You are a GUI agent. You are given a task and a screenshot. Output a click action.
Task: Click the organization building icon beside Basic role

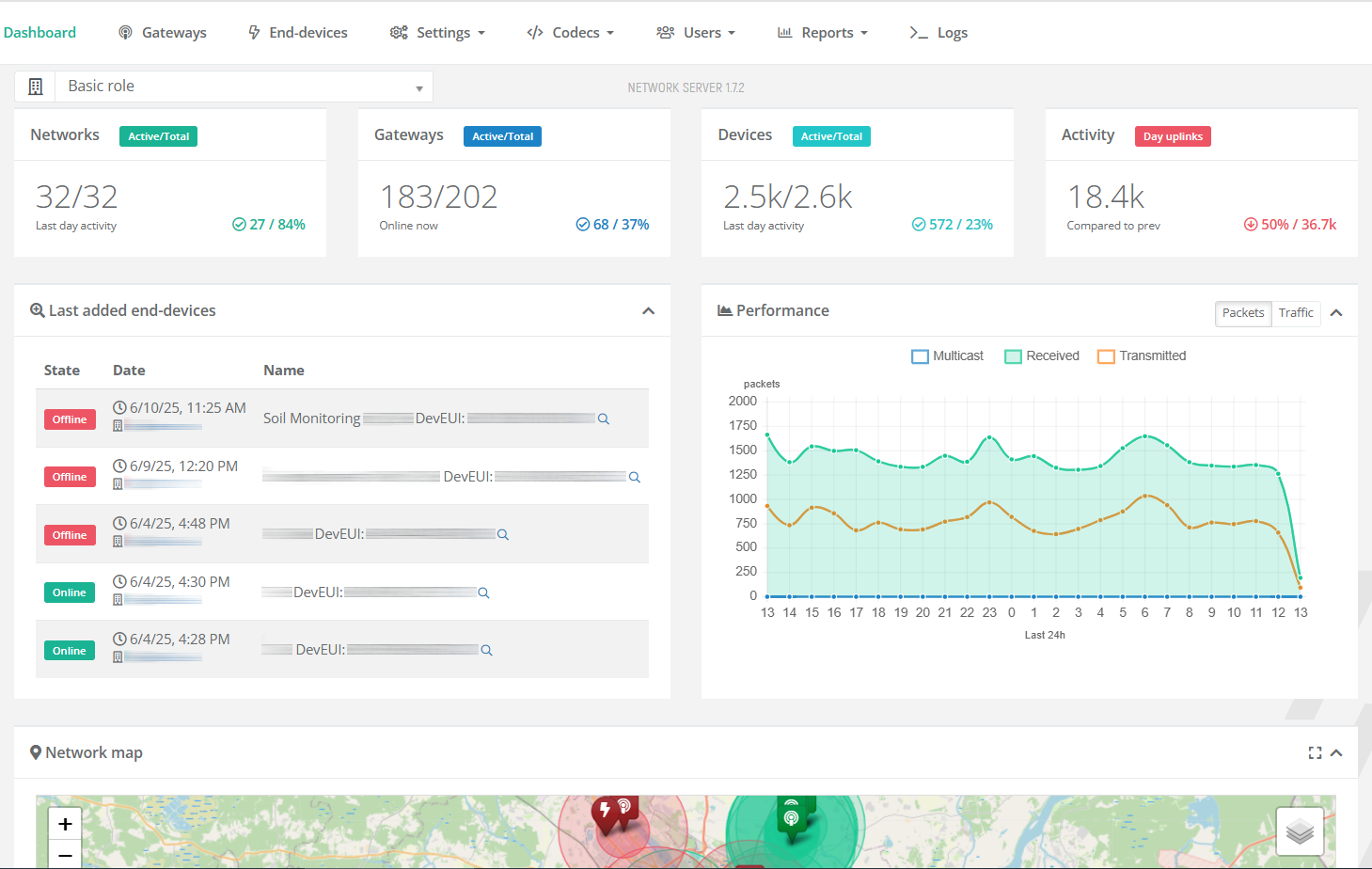click(x=36, y=87)
